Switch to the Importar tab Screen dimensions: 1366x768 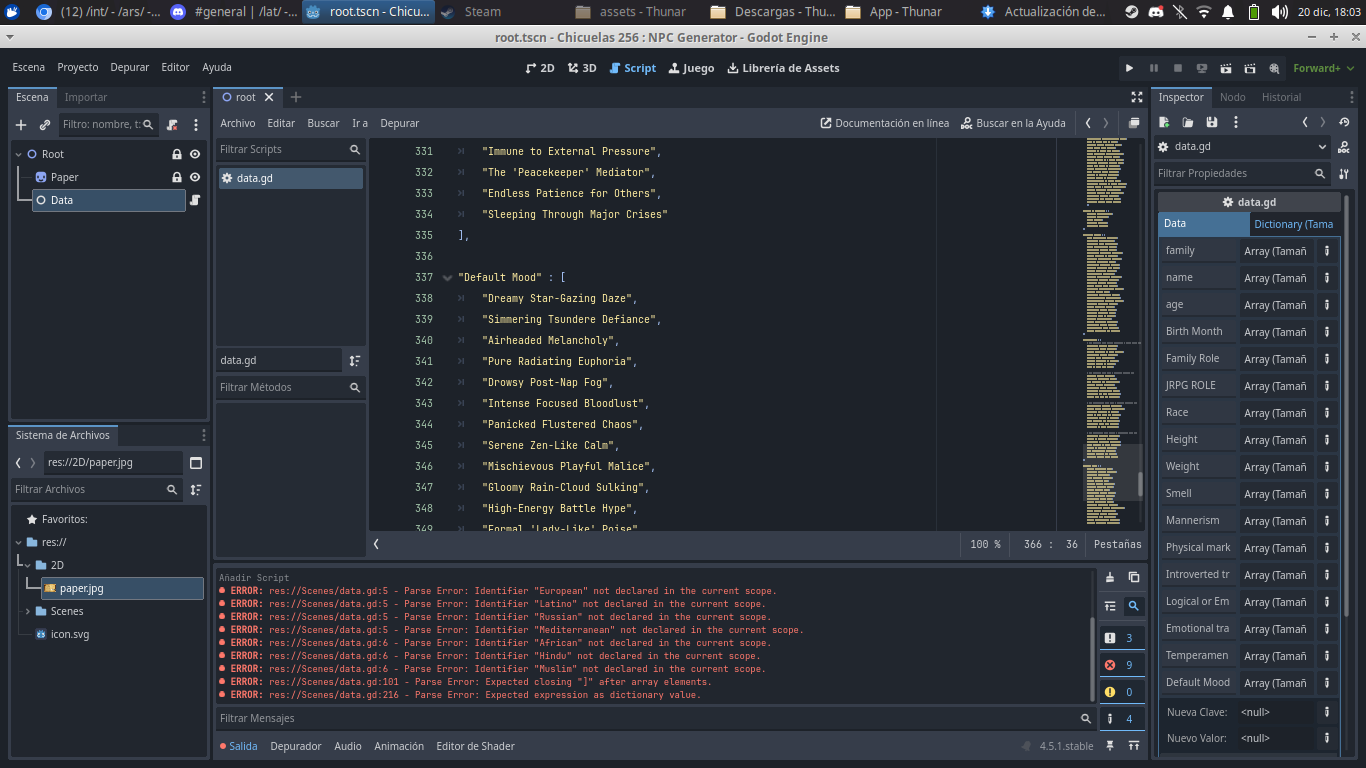pos(86,97)
